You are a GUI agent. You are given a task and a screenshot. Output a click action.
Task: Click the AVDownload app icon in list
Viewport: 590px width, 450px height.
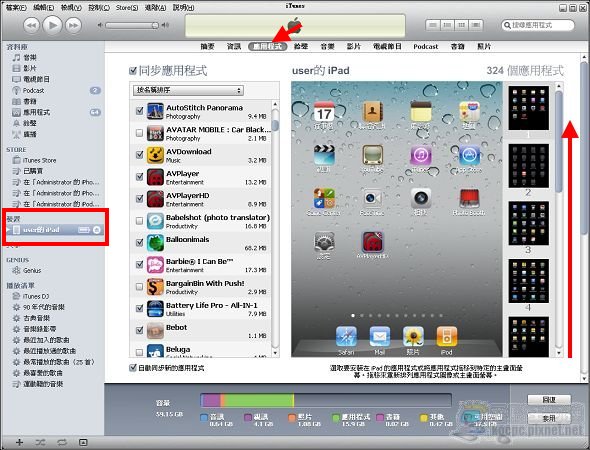(155, 155)
